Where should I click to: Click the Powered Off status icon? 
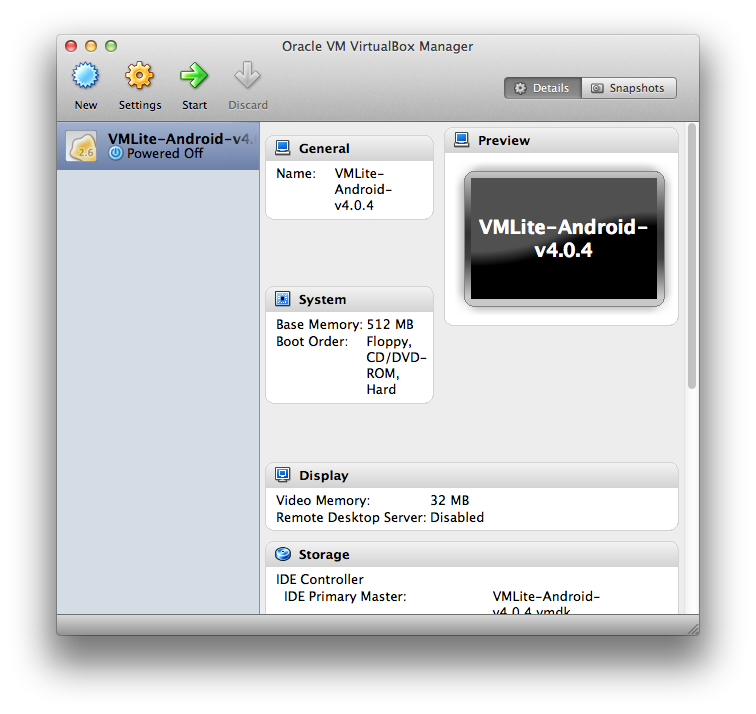click(116, 153)
